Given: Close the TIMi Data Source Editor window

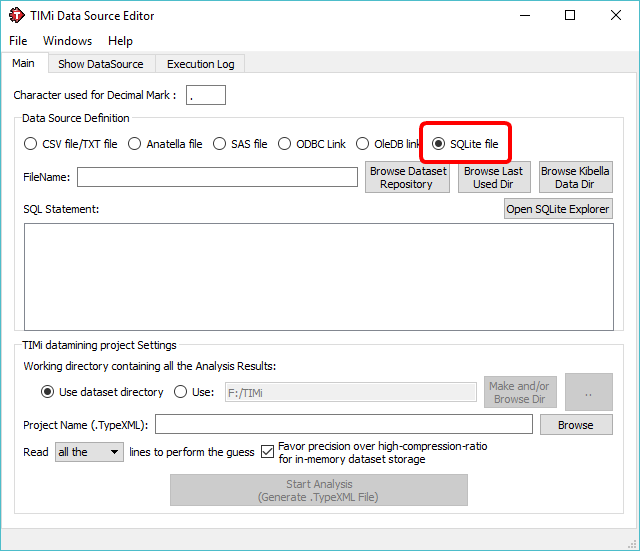Looking at the screenshot, I should pyautogui.click(x=616, y=16).
